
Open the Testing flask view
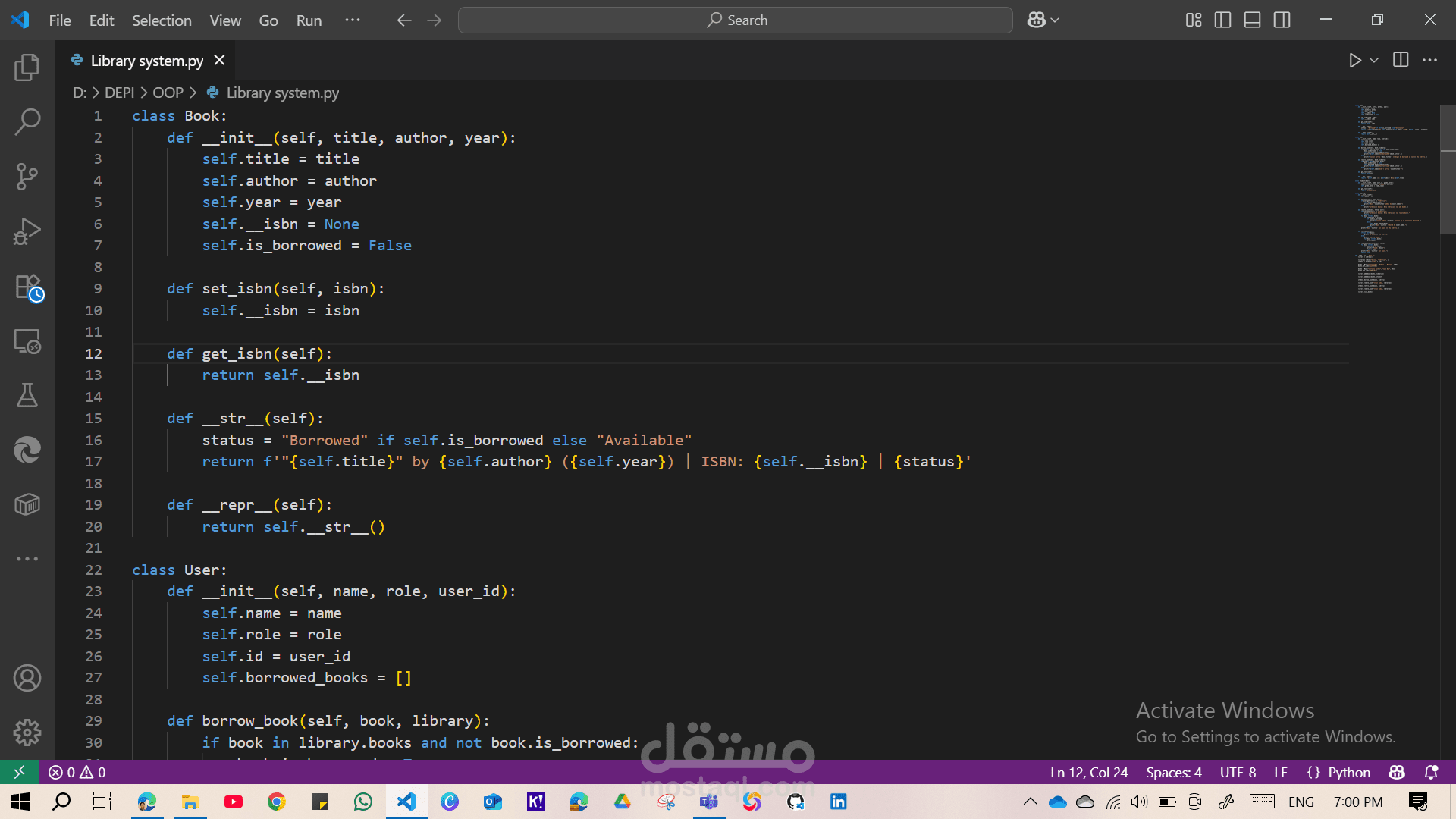(x=27, y=395)
